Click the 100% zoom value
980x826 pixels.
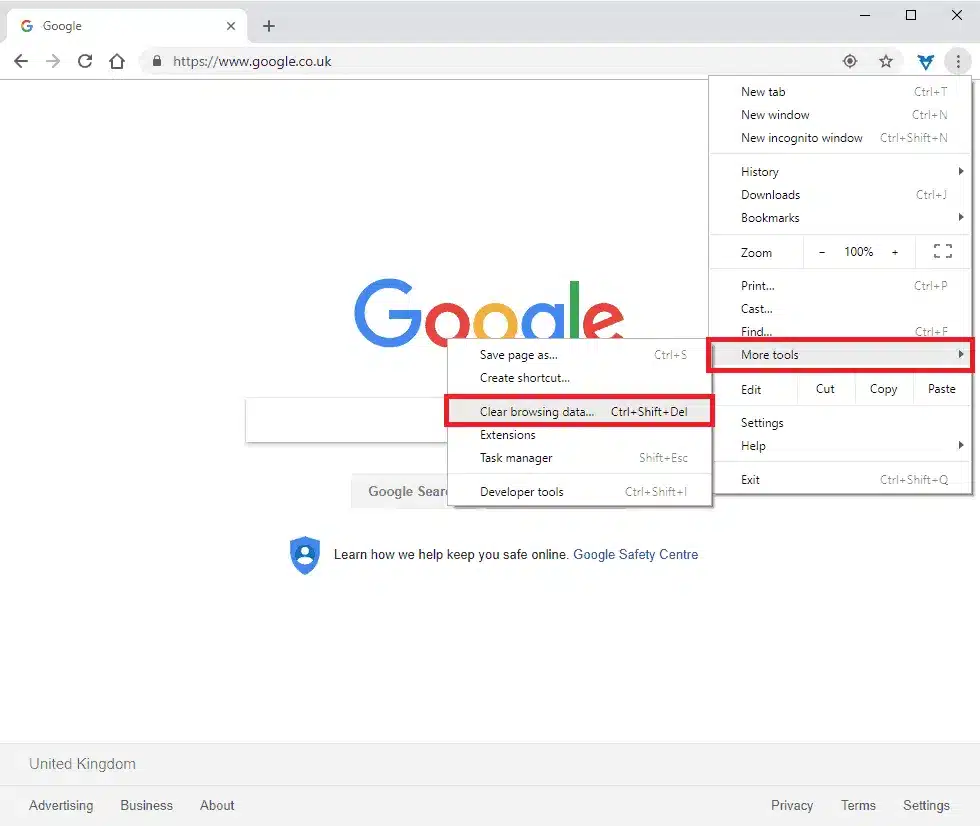(x=859, y=252)
